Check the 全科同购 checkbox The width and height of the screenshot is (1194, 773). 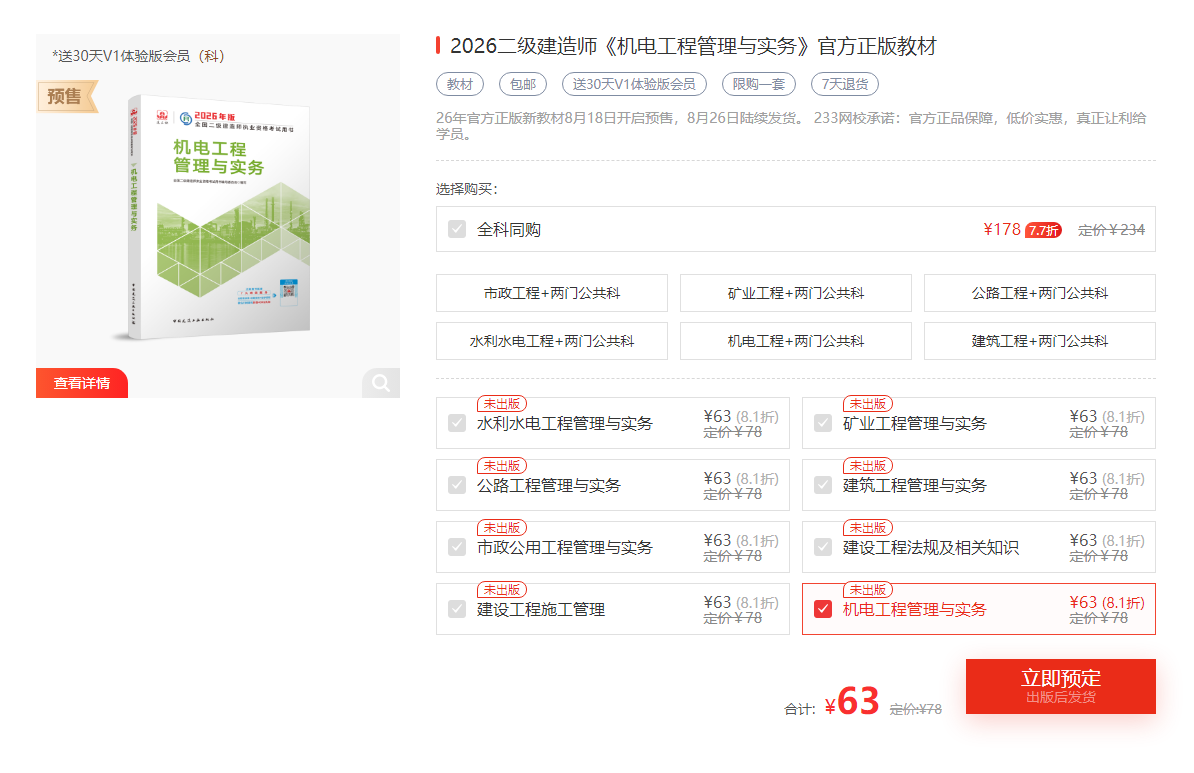click(x=457, y=230)
